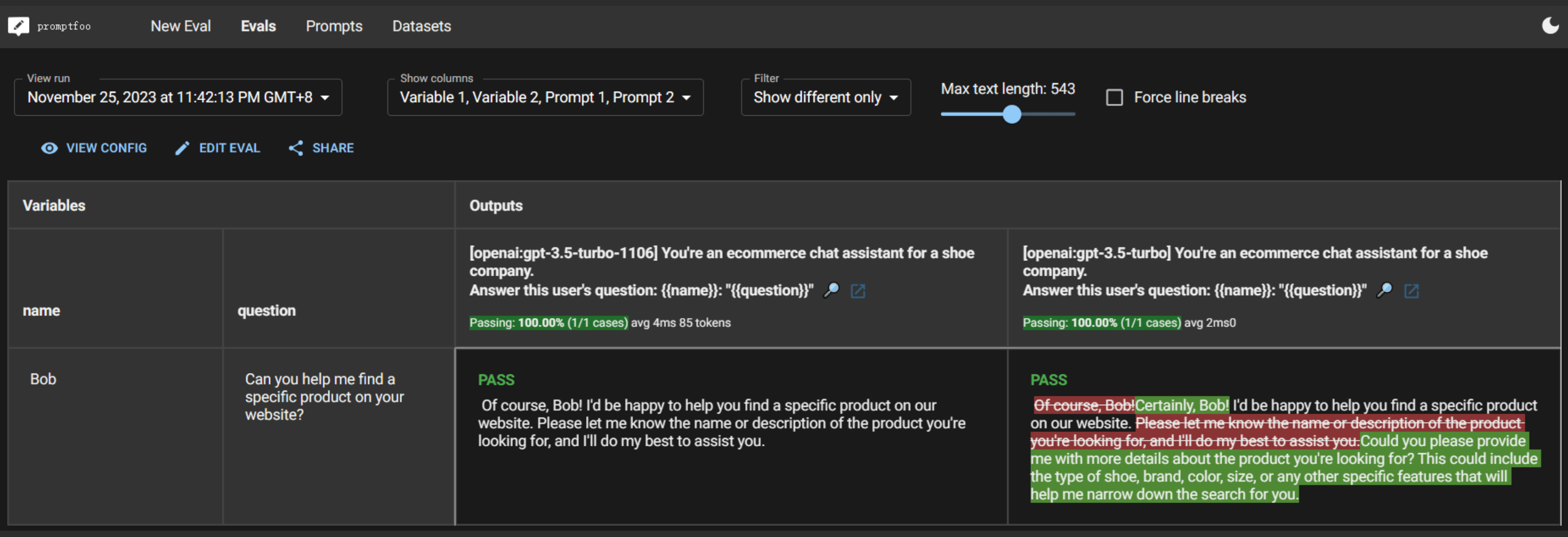Click the Outputs header
Image resolution: width=1568 pixels, height=537 pixels.
[x=496, y=206]
